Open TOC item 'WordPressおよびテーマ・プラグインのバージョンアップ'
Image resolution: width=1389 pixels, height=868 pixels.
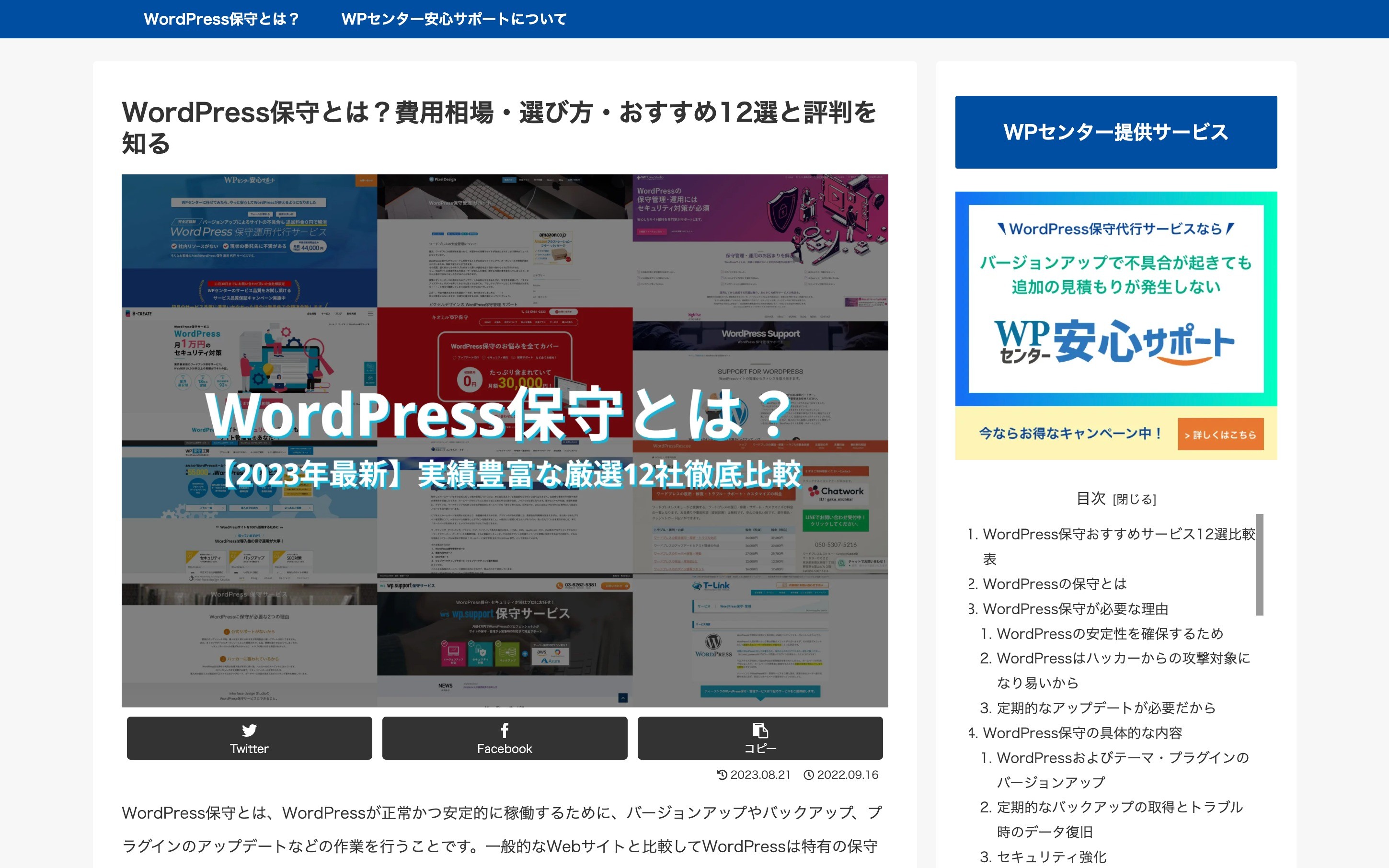(x=1123, y=770)
